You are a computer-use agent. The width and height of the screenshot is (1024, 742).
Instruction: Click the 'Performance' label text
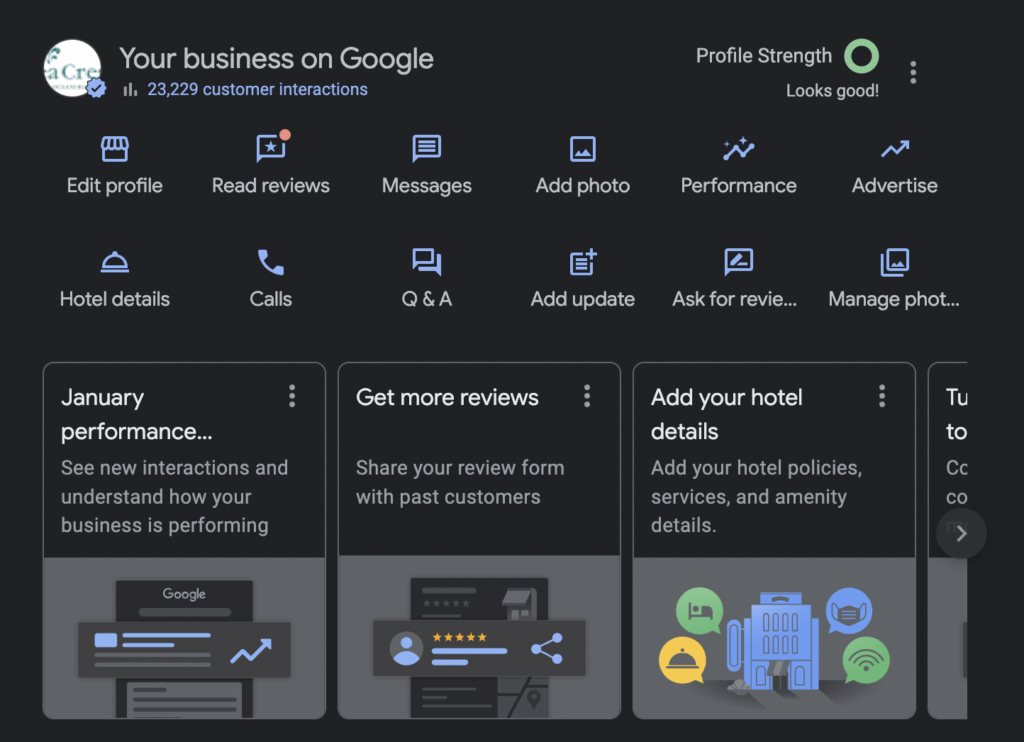tap(739, 186)
